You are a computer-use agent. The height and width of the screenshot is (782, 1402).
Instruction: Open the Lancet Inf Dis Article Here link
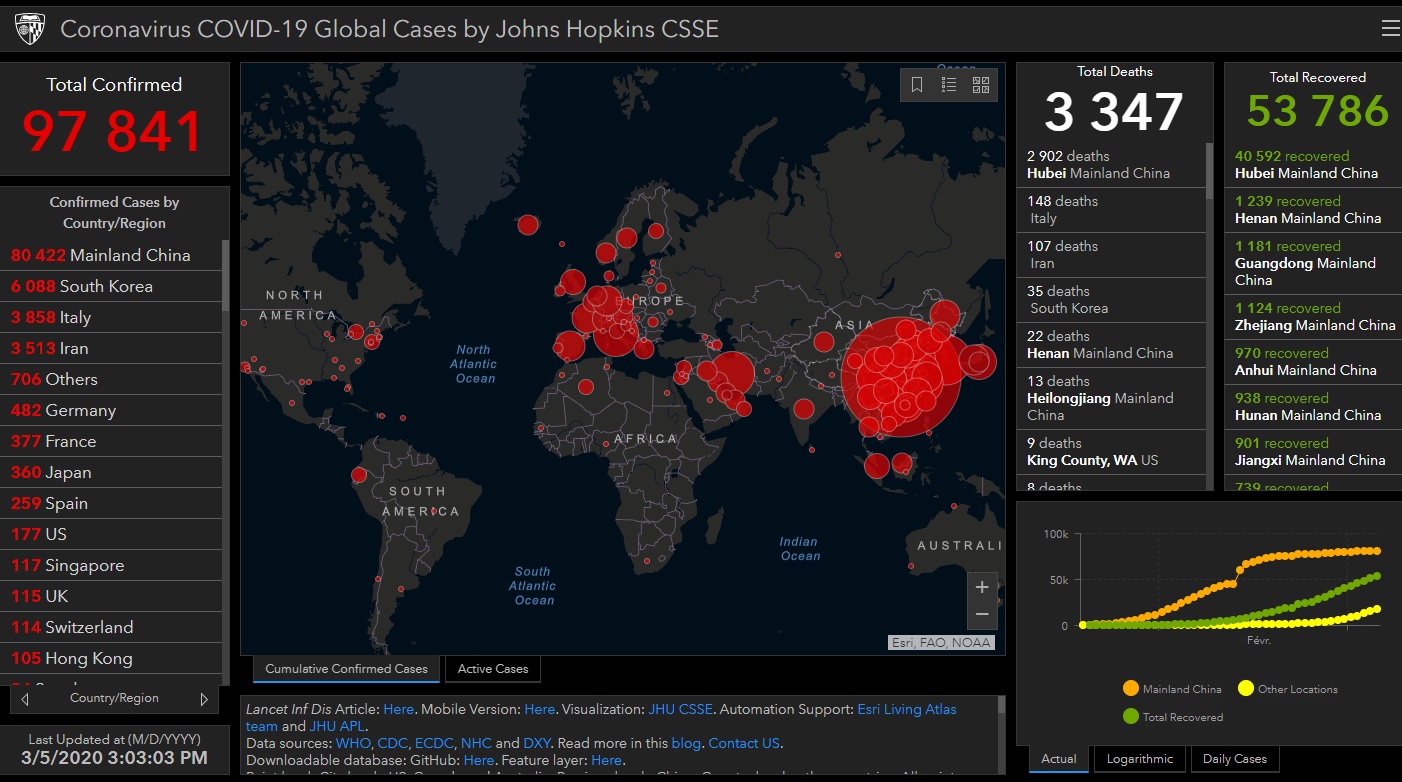398,709
